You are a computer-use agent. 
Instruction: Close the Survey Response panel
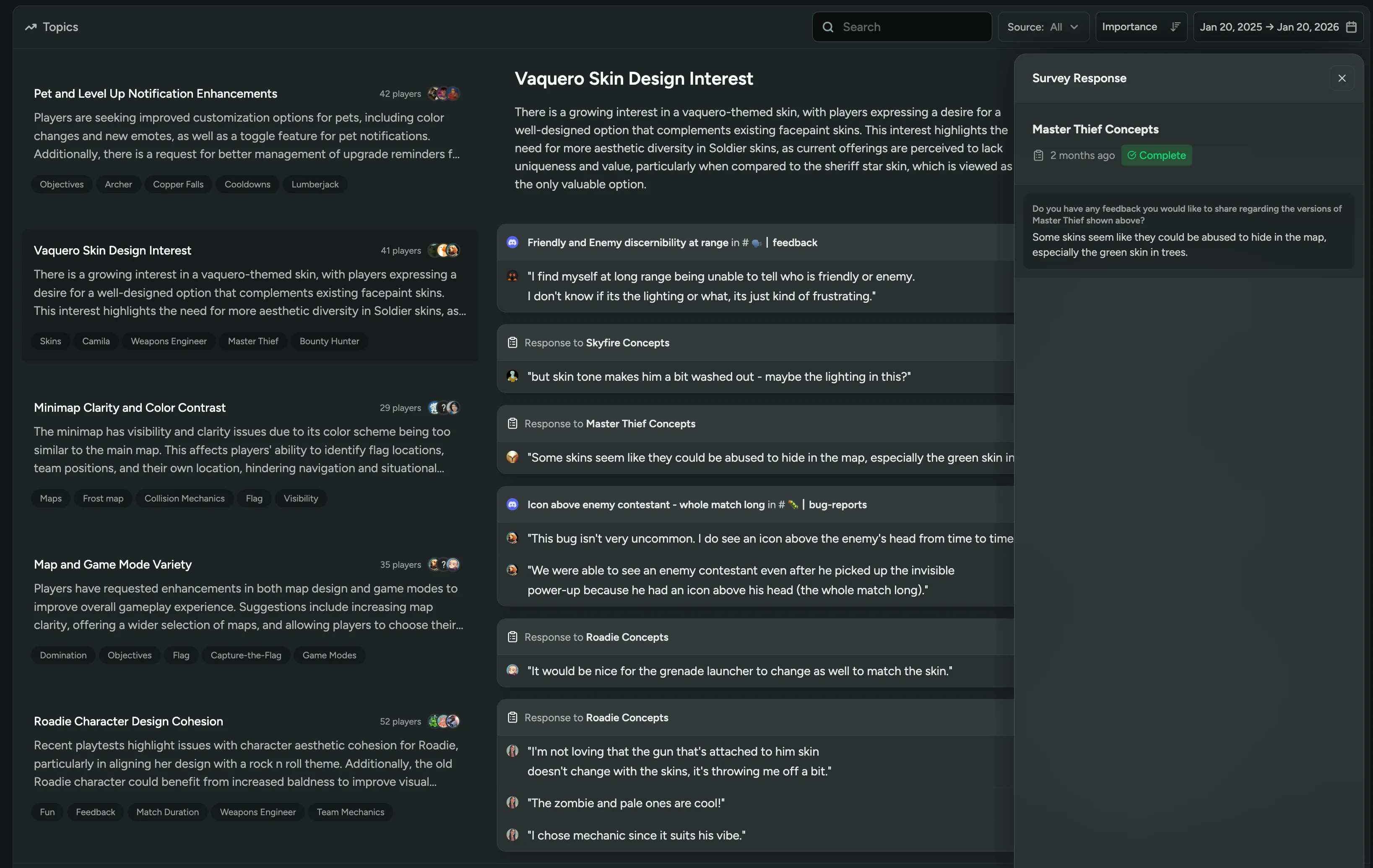[x=1342, y=78]
